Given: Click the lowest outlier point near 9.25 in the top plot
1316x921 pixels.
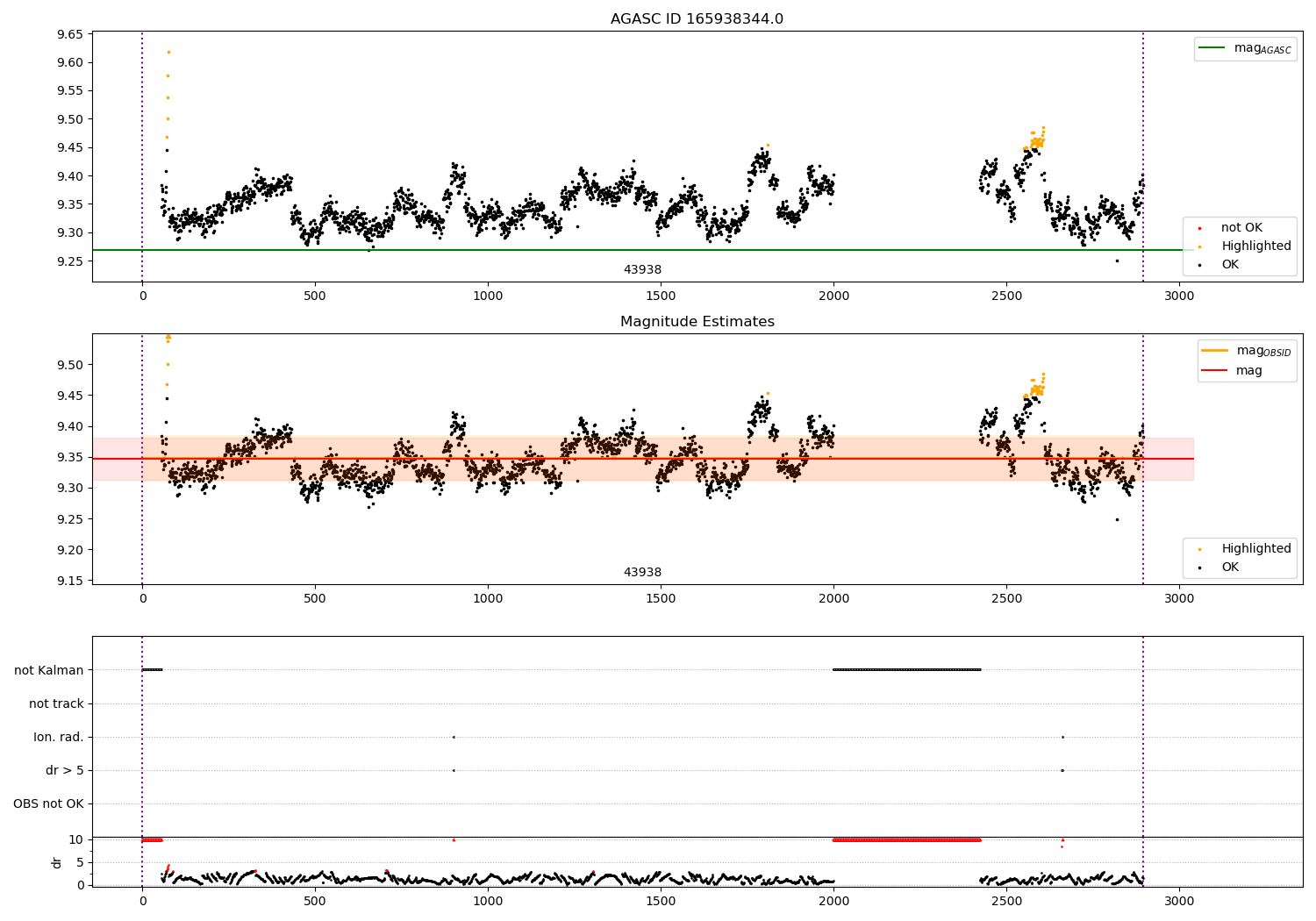Looking at the screenshot, I should pyautogui.click(x=1117, y=261).
